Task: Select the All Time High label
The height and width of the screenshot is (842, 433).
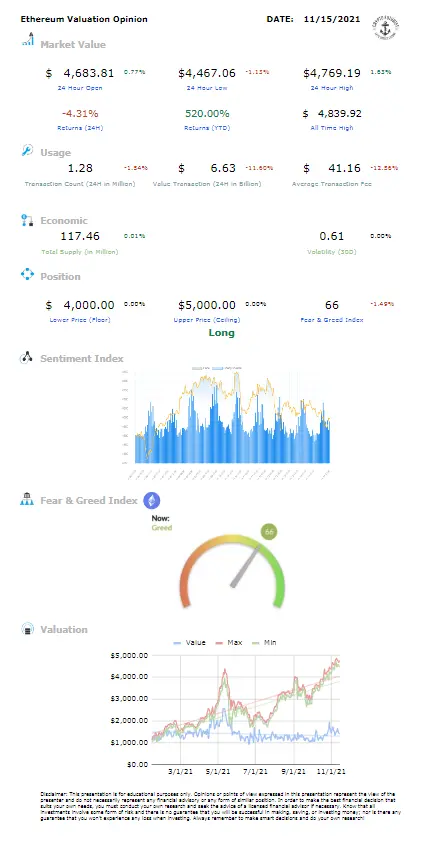Action: tap(331, 128)
